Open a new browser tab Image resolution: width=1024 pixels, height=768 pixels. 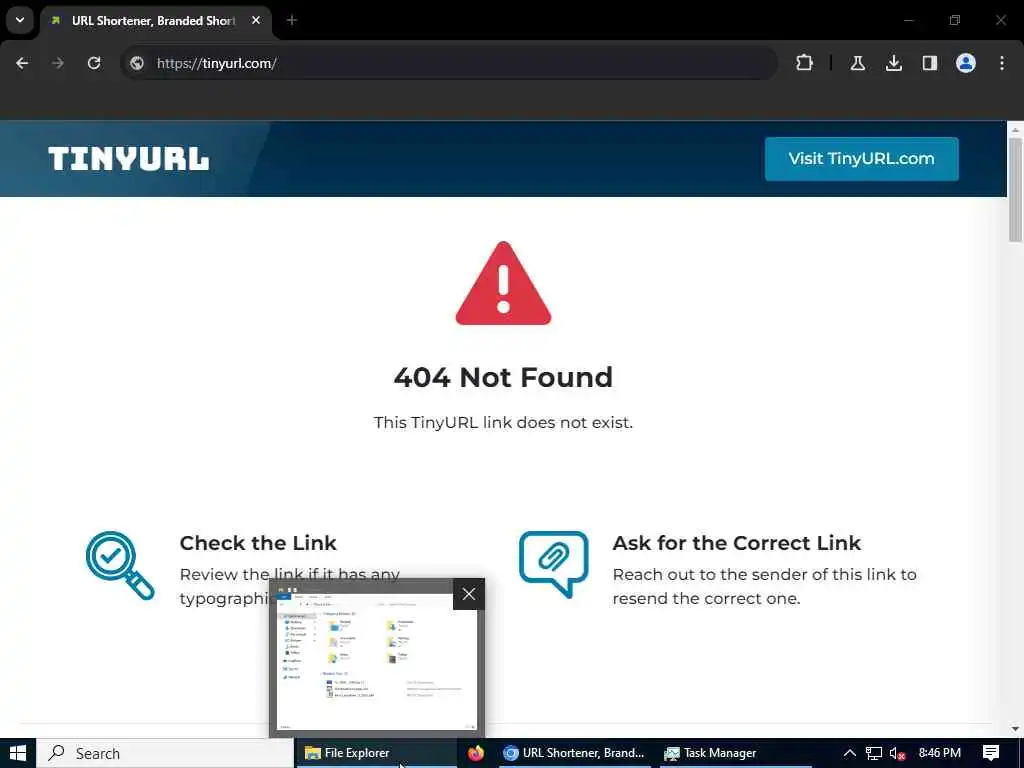[x=292, y=20]
